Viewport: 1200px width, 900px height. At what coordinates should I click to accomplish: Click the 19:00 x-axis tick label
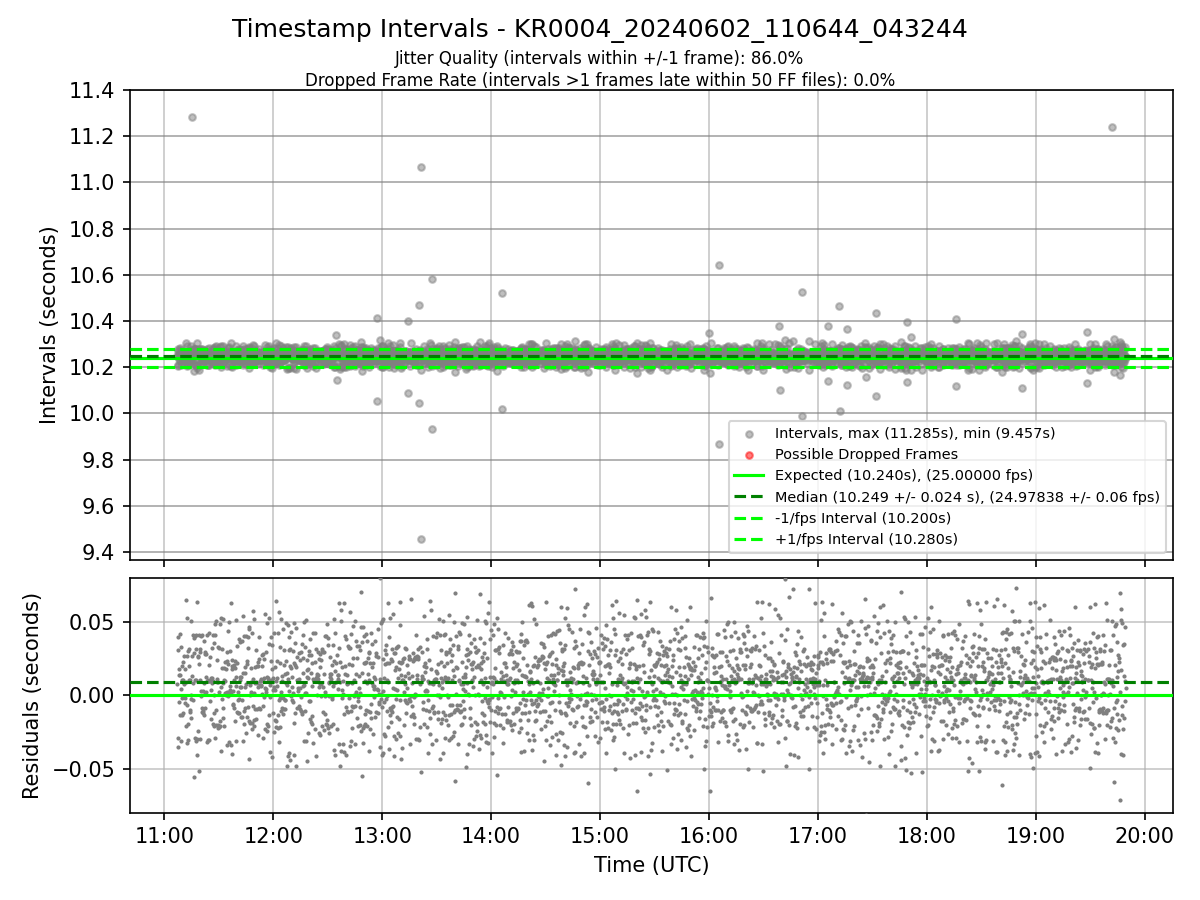point(1036,833)
